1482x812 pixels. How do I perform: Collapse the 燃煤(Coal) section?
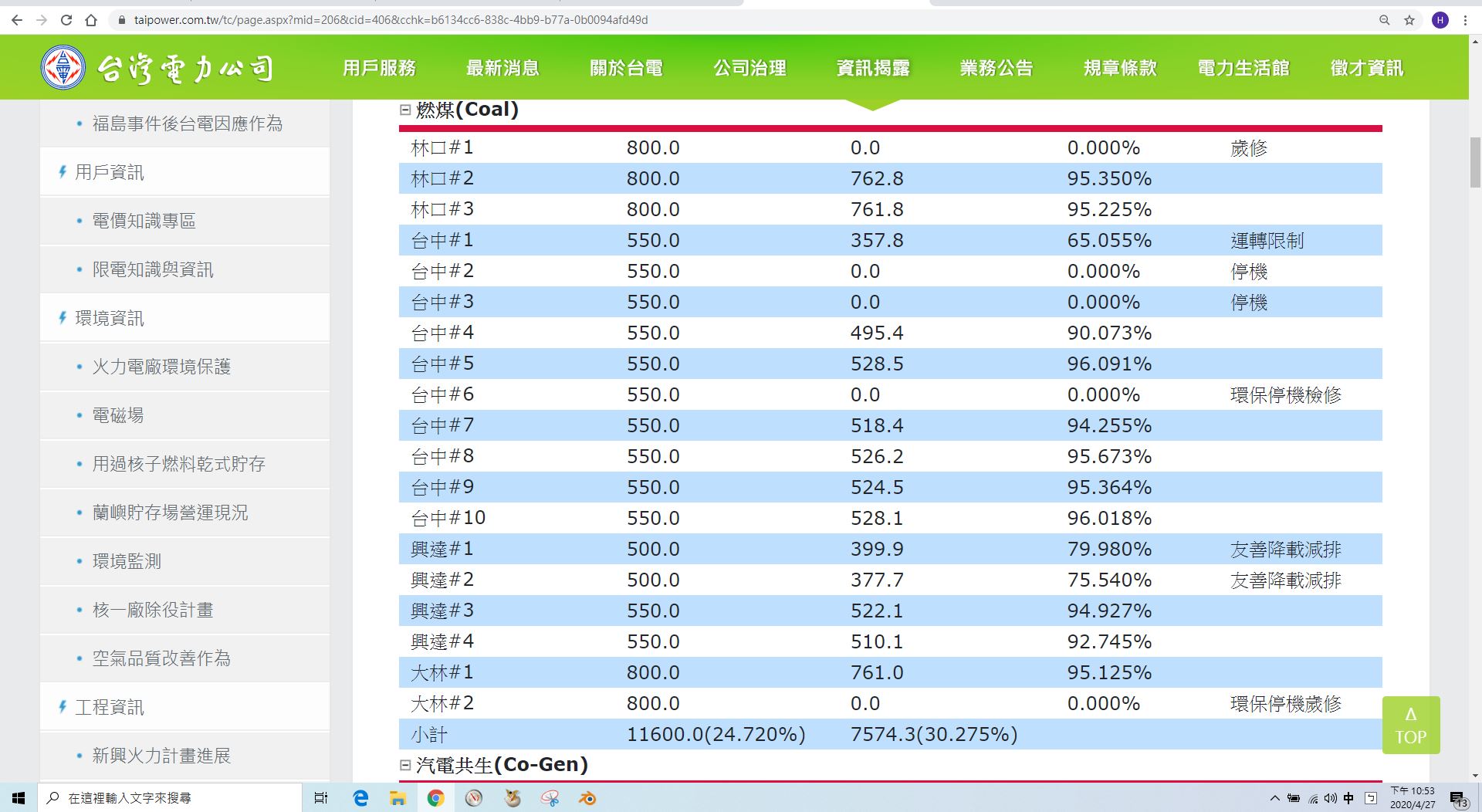pos(405,110)
